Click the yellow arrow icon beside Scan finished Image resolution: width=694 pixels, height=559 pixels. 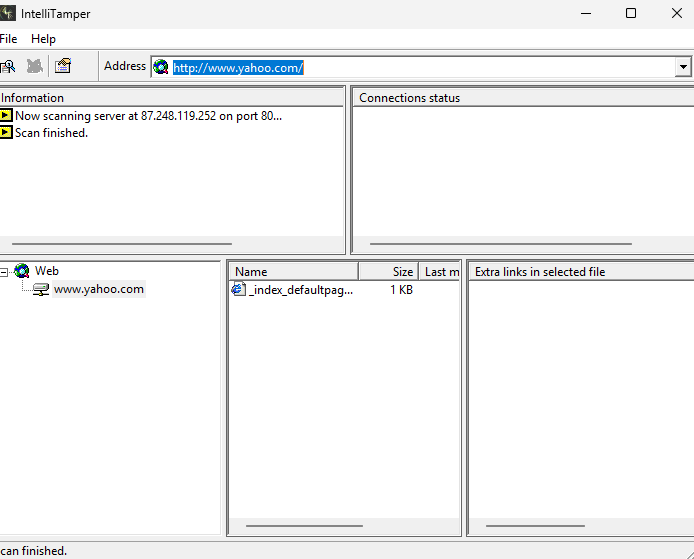pos(6,132)
